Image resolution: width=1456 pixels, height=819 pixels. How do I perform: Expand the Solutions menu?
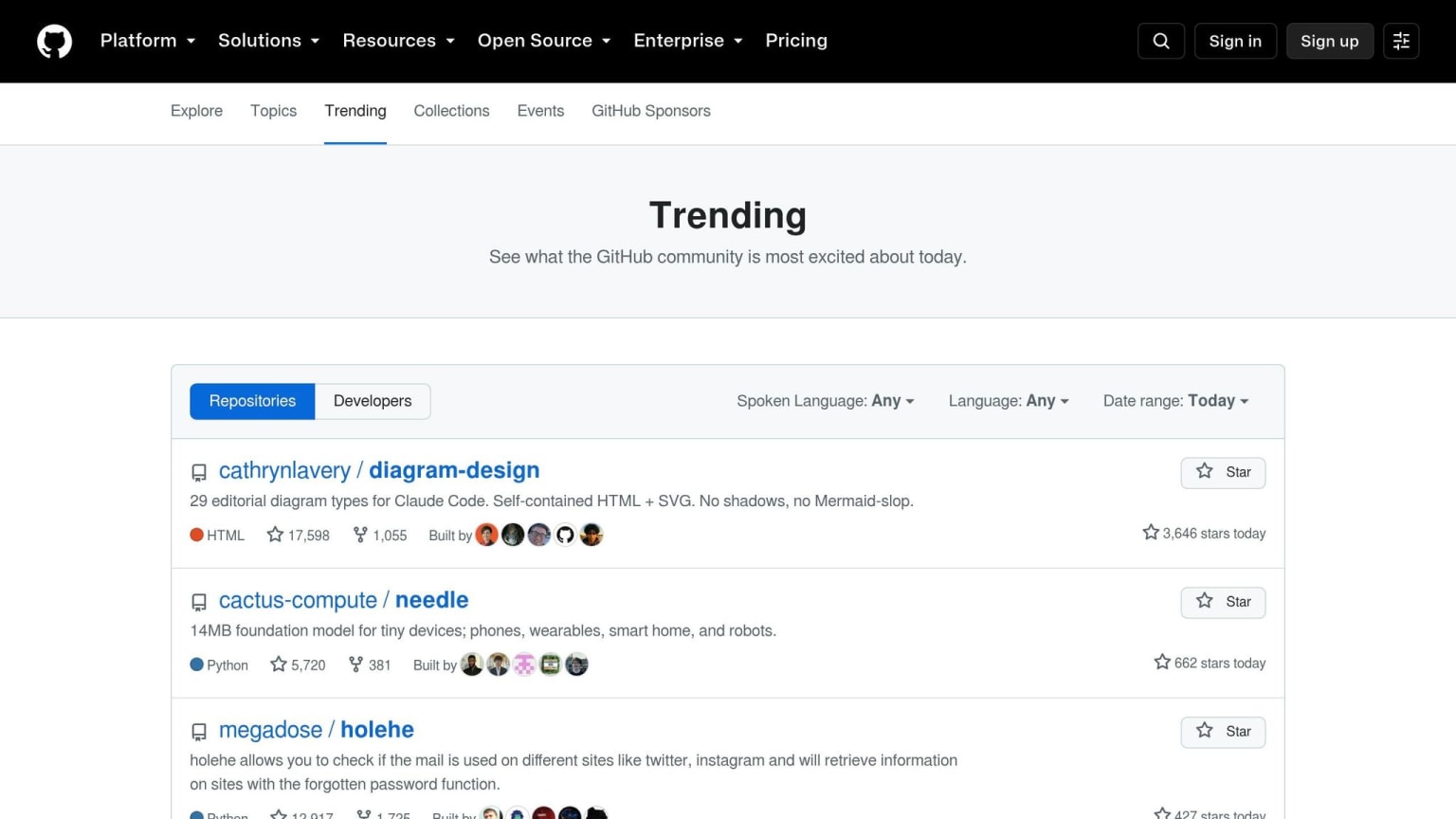point(269,41)
